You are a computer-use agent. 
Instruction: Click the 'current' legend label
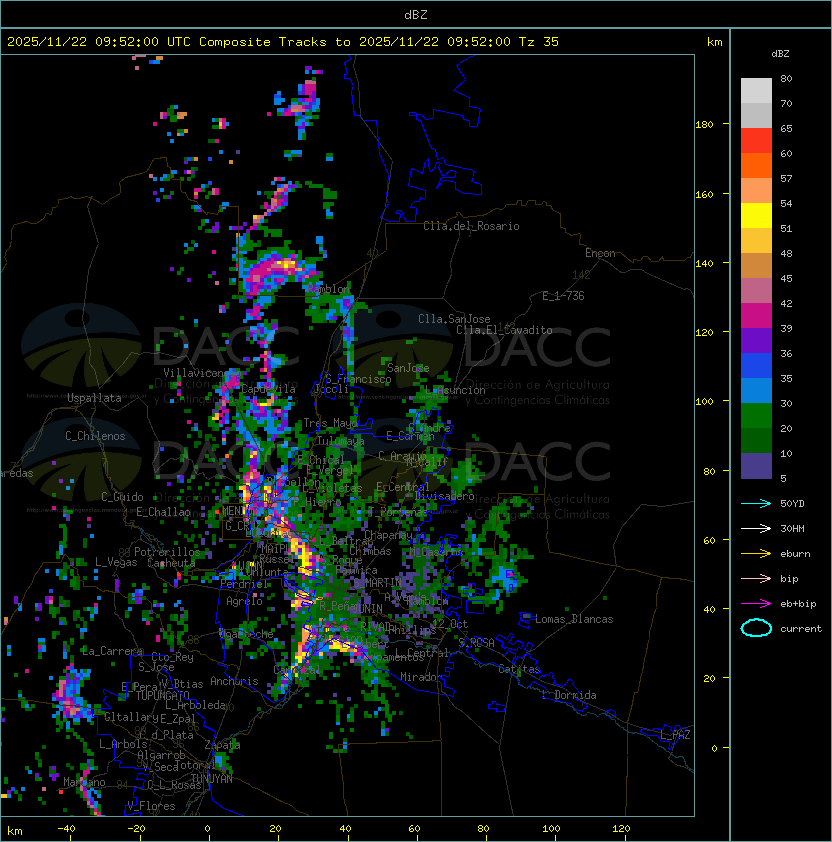pos(801,629)
